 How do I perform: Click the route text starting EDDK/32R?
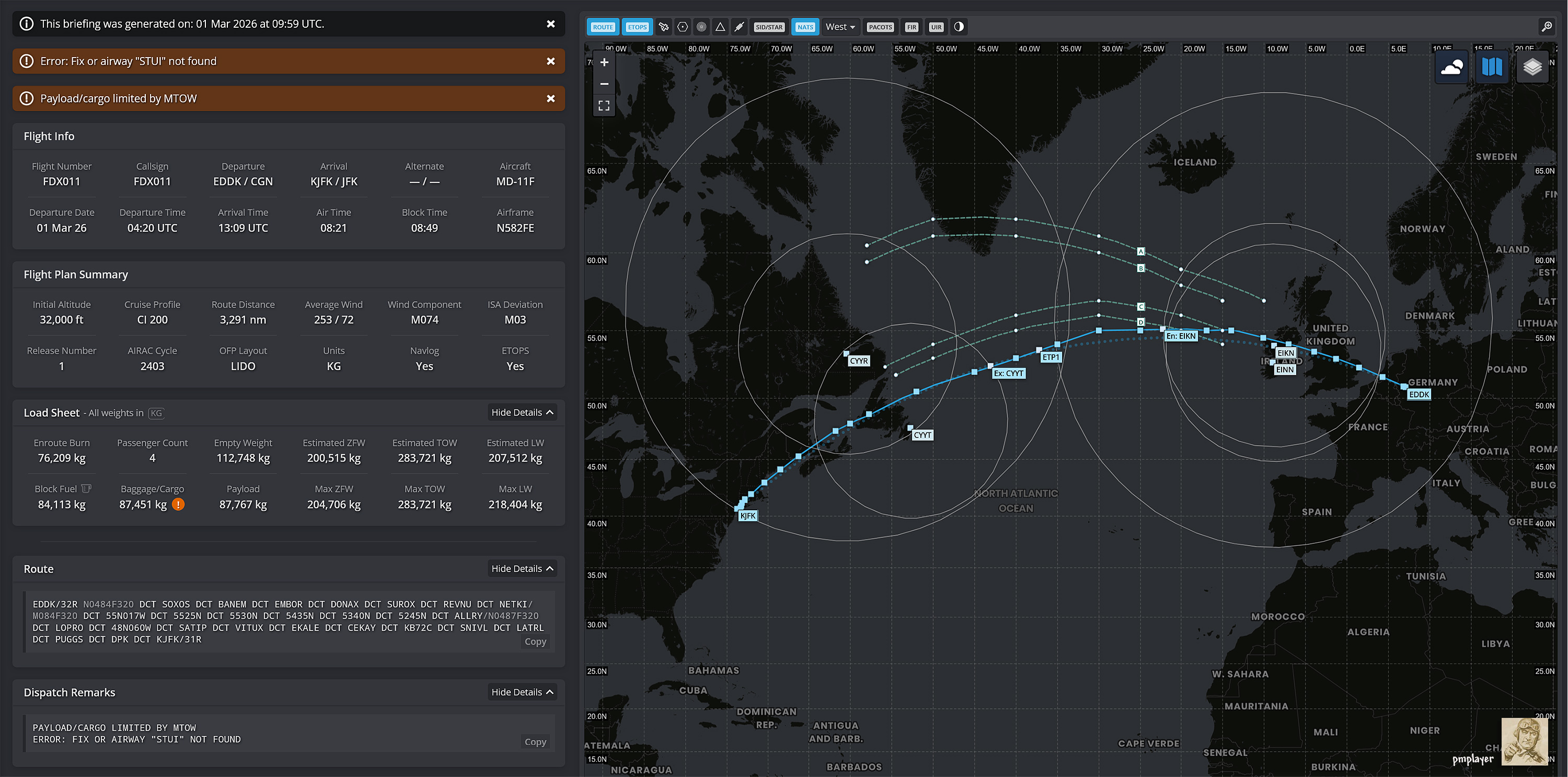point(289,621)
